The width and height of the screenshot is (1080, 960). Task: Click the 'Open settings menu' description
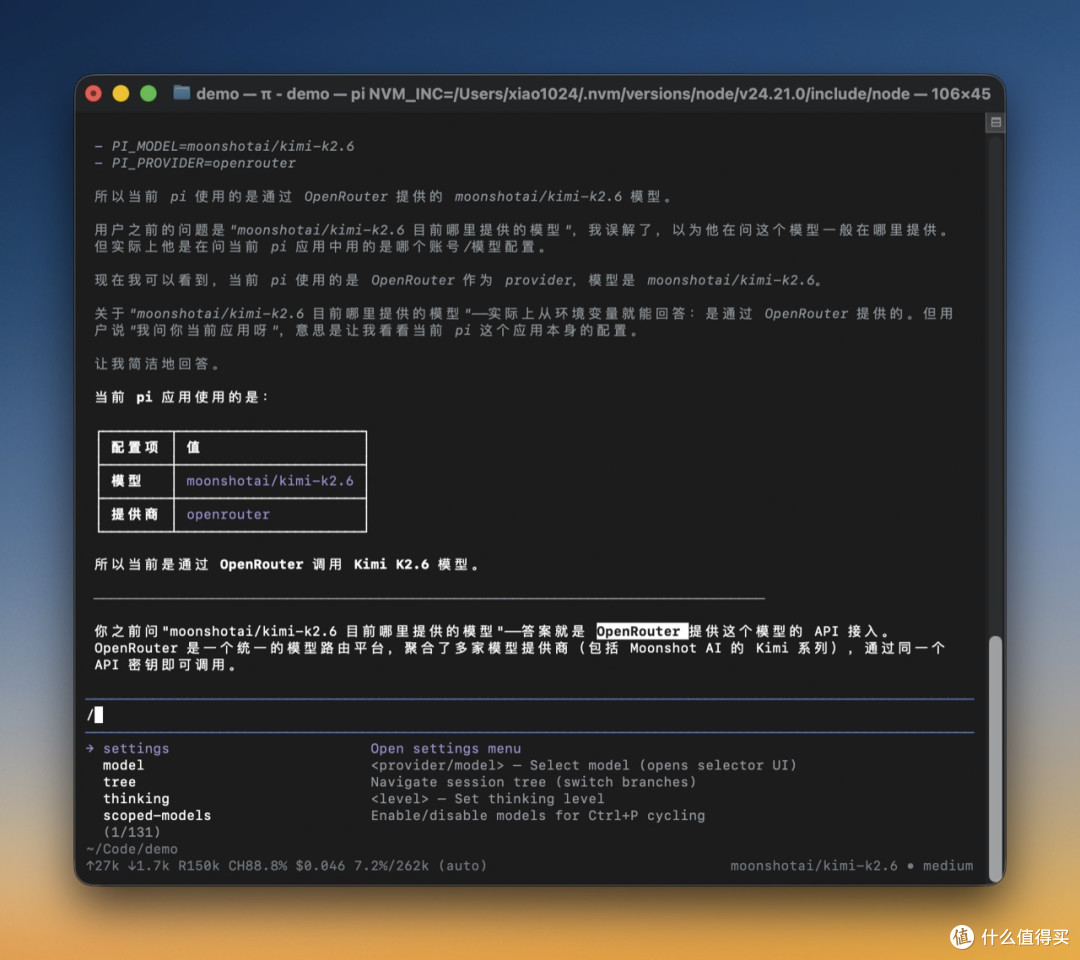pos(446,749)
